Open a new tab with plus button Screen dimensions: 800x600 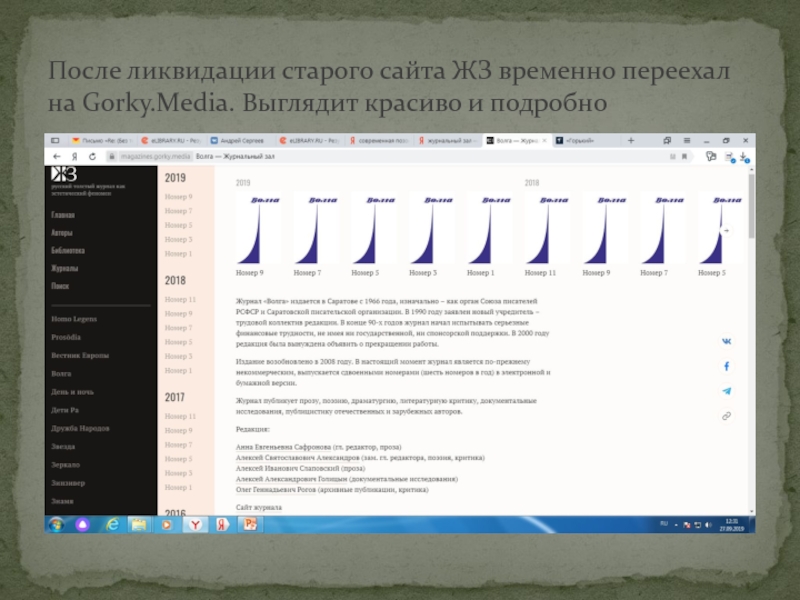click(631, 140)
